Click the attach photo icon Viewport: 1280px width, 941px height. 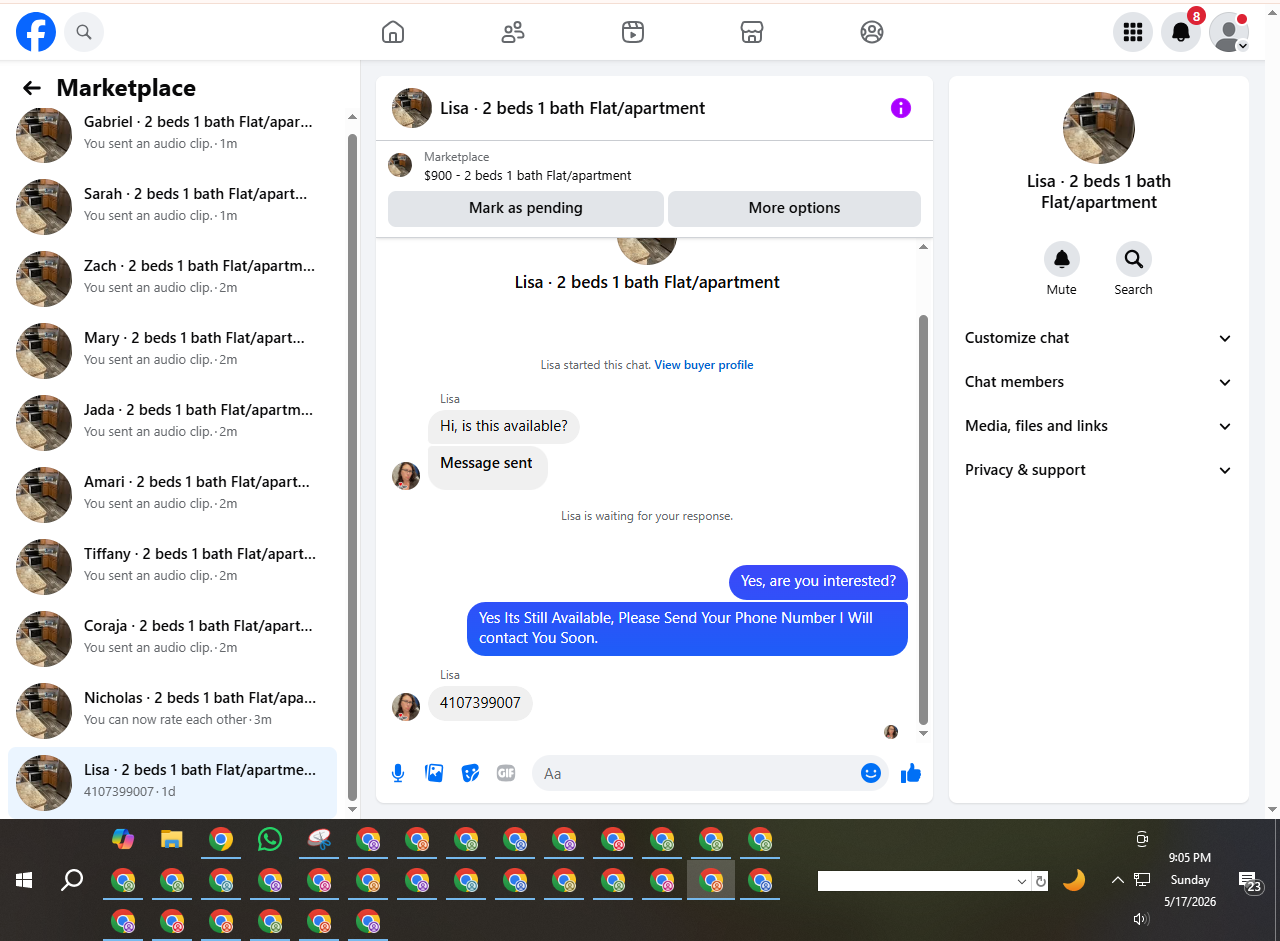coord(434,773)
